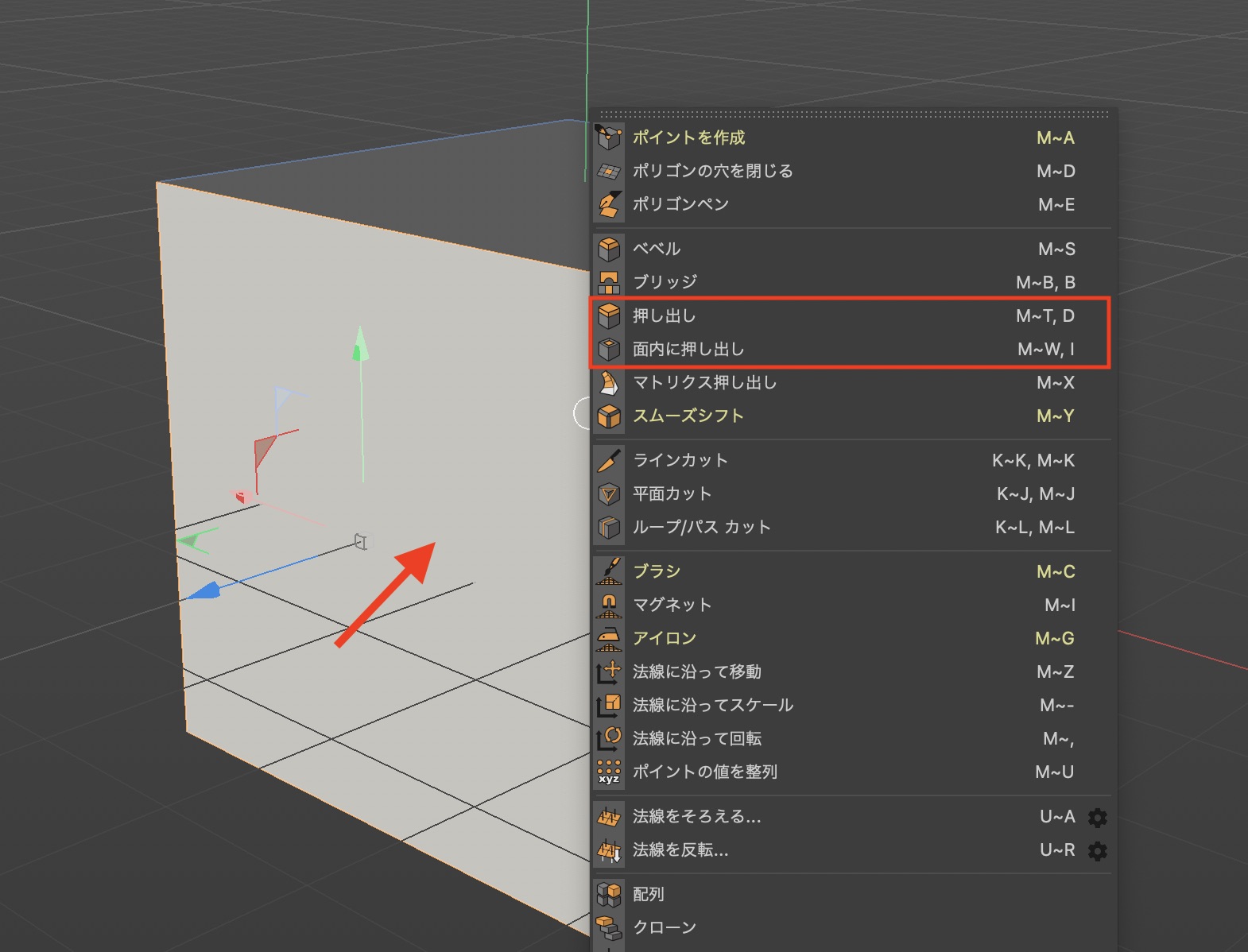Select the ベベル cube icon
This screenshot has height=952, width=1248.
pos(609,249)
